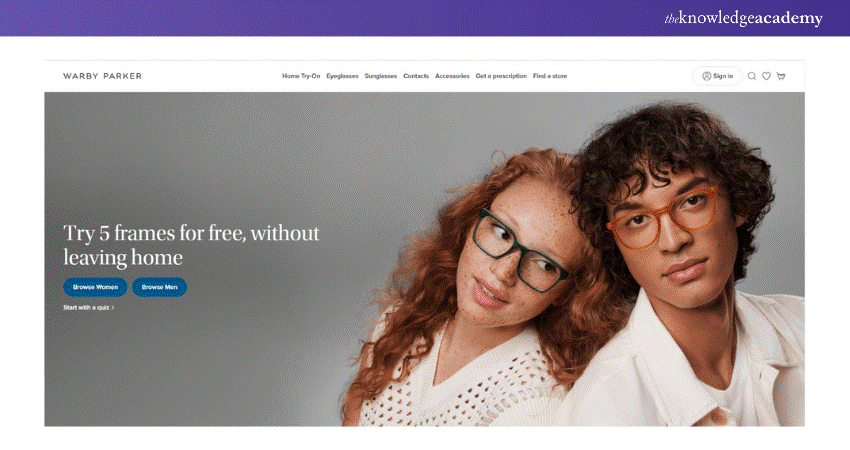
Task: Click the Browse Women button
Action: (95, 287)
